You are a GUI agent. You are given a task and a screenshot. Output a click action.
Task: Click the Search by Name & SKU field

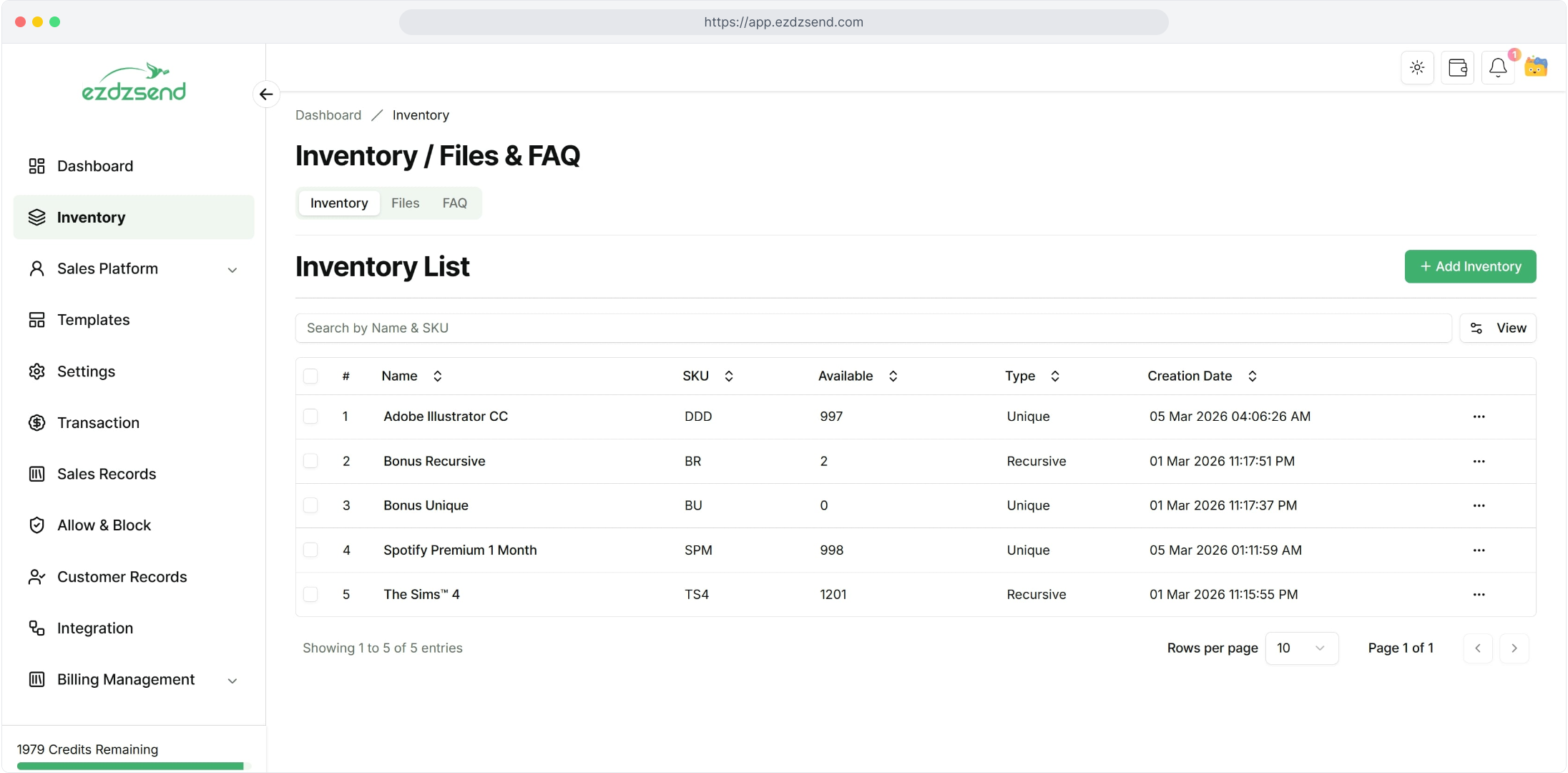click(x=873, y=329)
